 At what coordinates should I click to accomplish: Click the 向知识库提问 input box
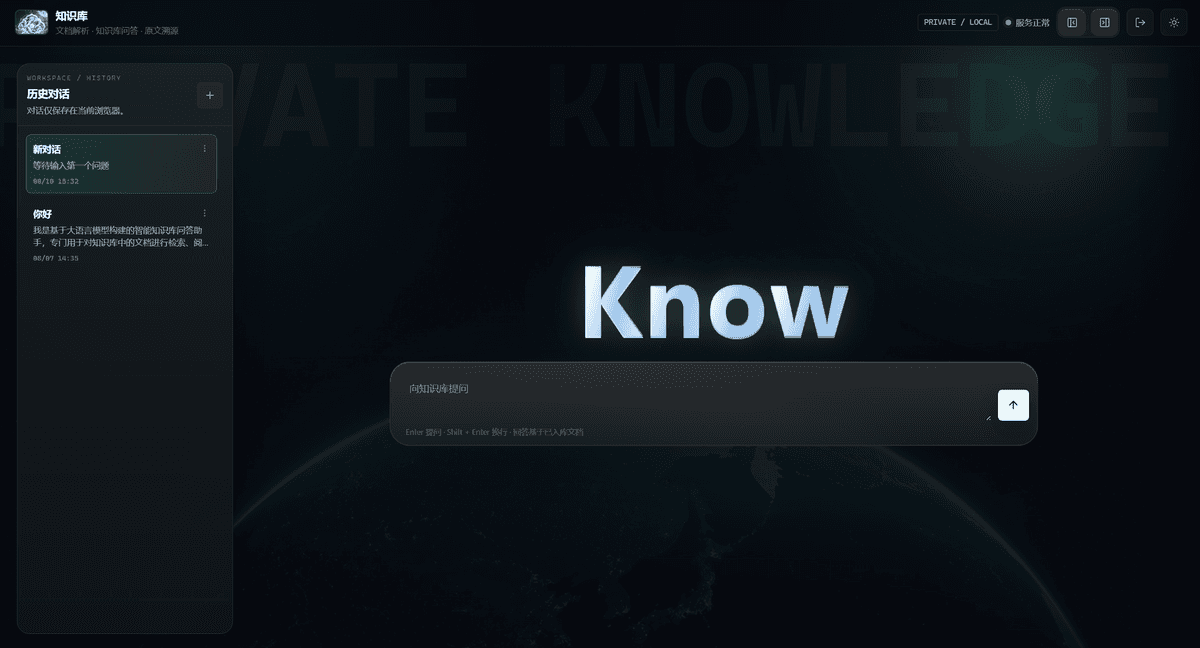[x=698, y=395]
